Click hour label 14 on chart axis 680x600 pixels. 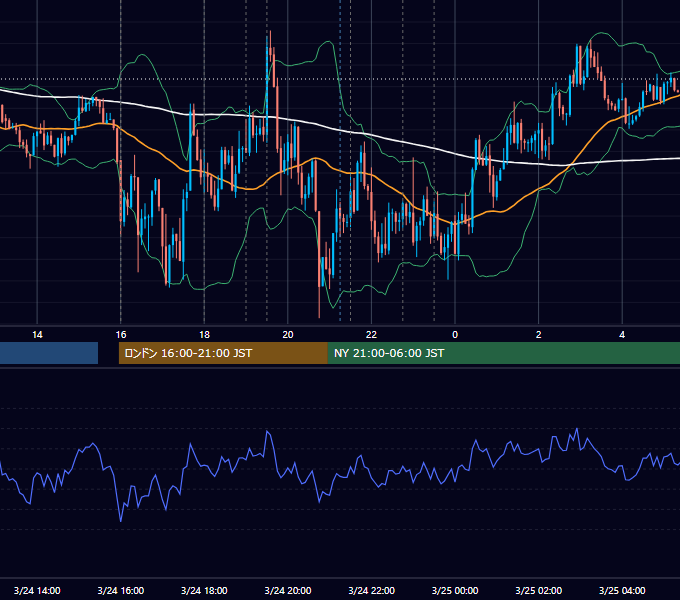[37, 335]
